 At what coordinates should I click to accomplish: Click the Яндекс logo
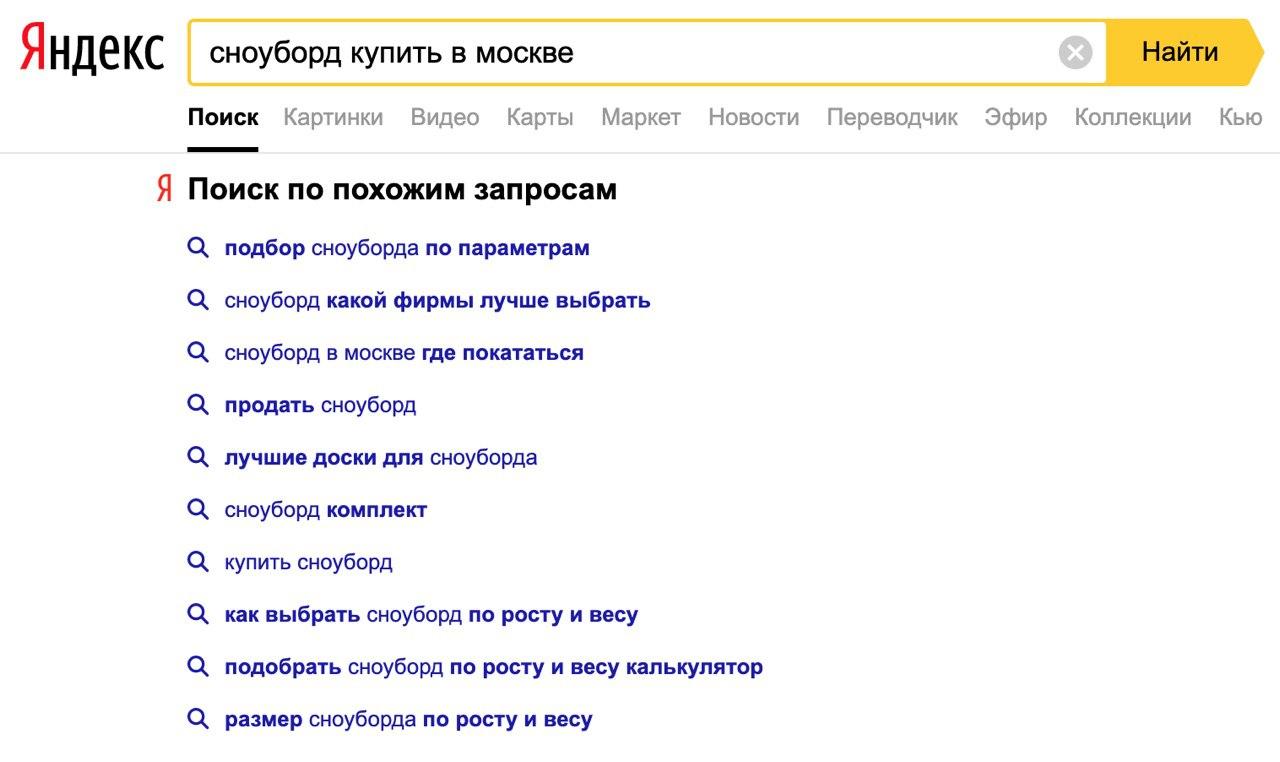click(92, 51)
